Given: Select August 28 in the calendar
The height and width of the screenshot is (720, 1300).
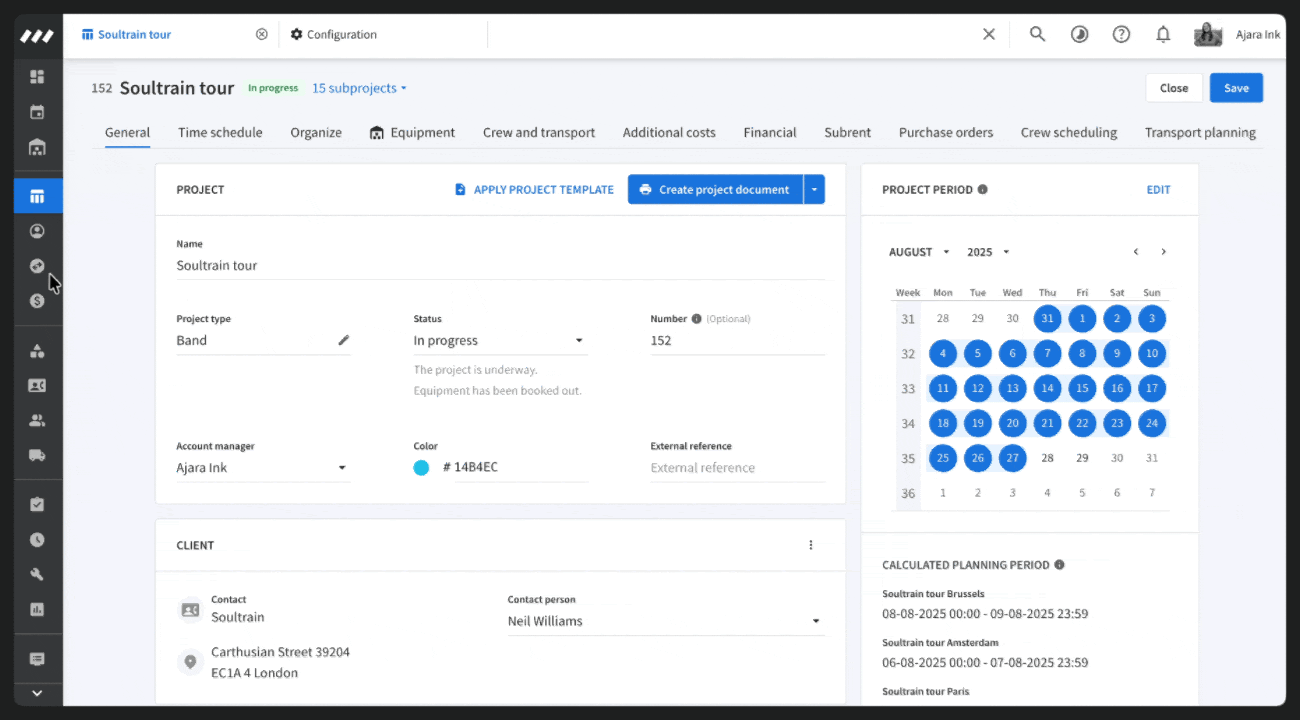Looking at the screenshot, I should [1047, 458].
